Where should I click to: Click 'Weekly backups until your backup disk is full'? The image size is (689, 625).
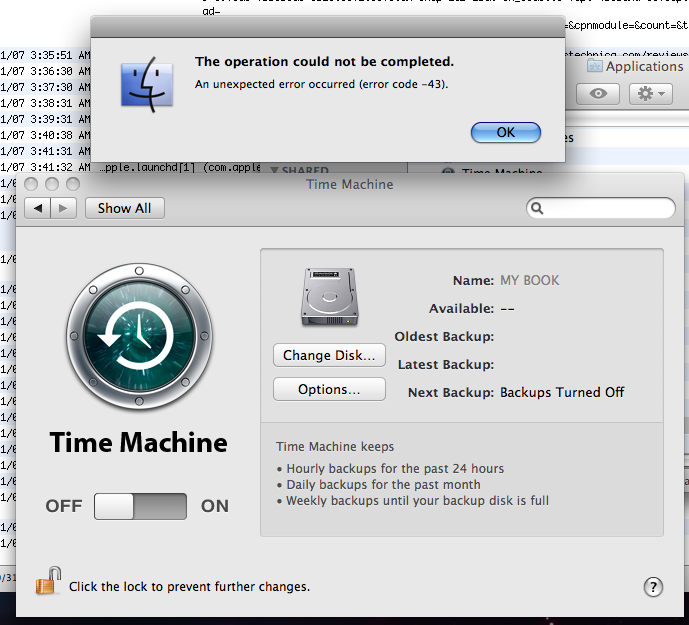pos(417,501)
